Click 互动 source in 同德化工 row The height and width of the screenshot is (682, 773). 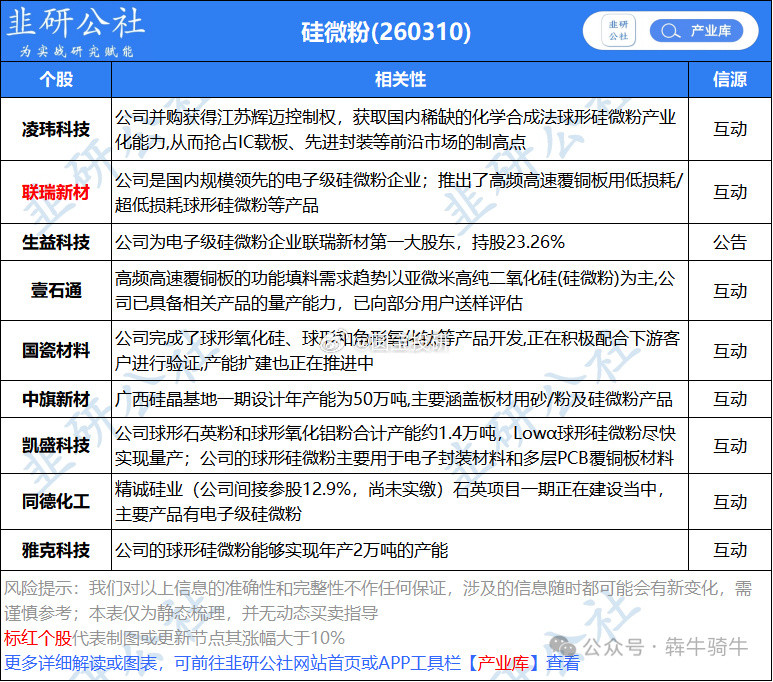pyautogui.click(x=730, y=502)
